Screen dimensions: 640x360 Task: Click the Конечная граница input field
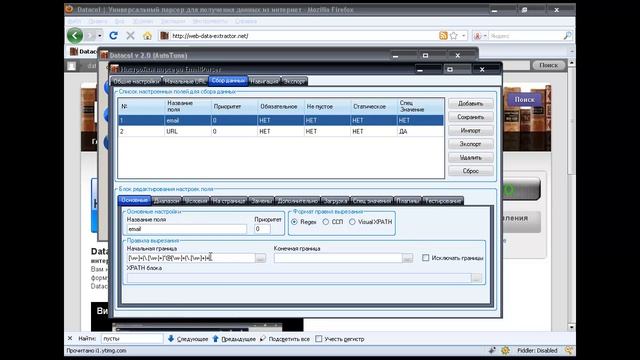point(338,258)
